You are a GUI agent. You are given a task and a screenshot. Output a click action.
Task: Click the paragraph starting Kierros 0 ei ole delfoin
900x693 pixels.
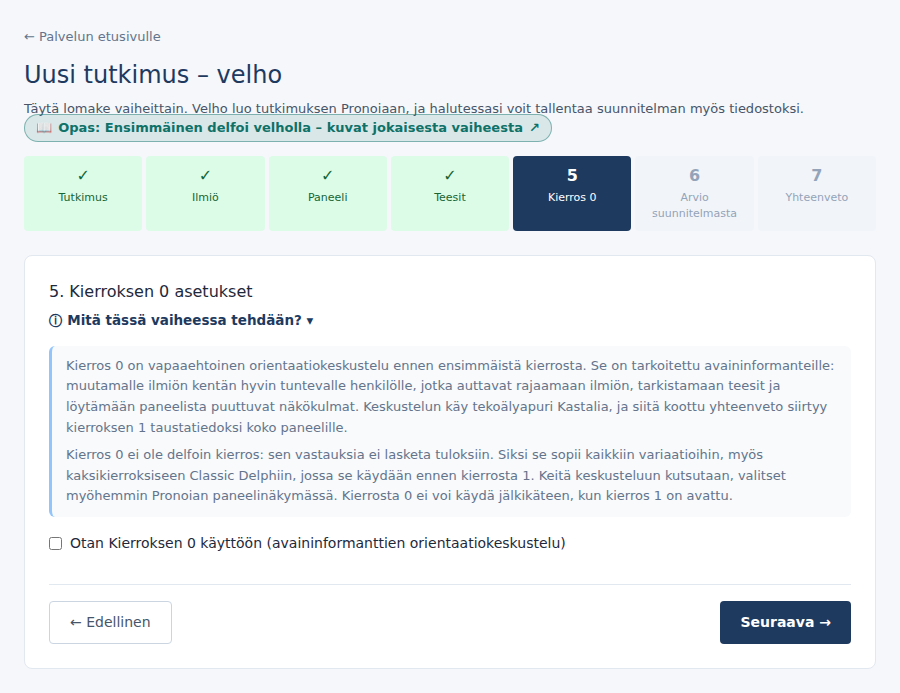pos(426,475)
